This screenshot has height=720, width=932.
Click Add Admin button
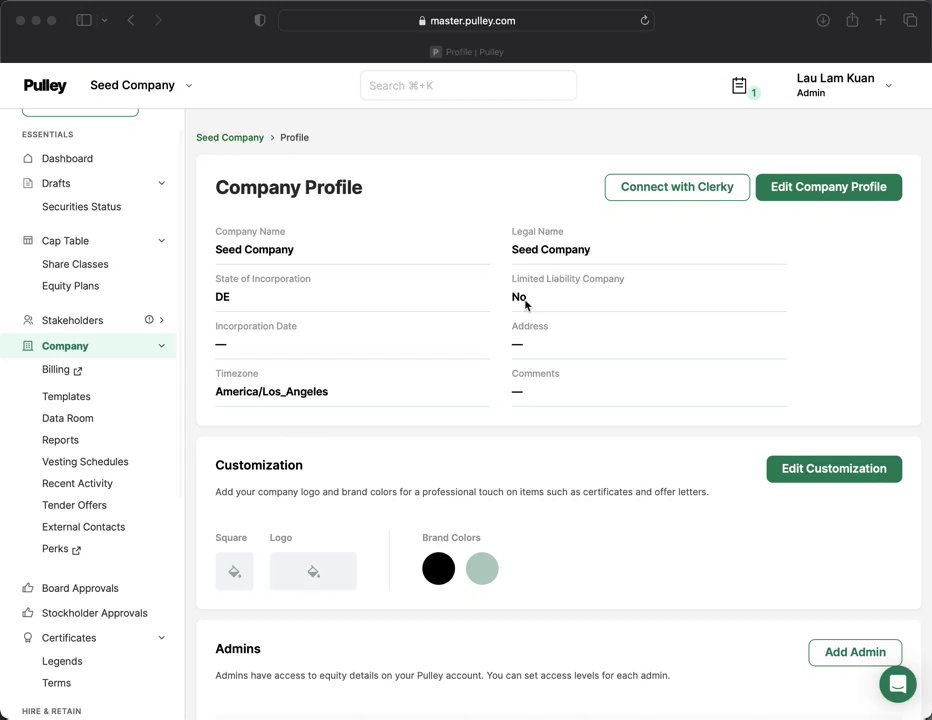(x=855, y=653)
